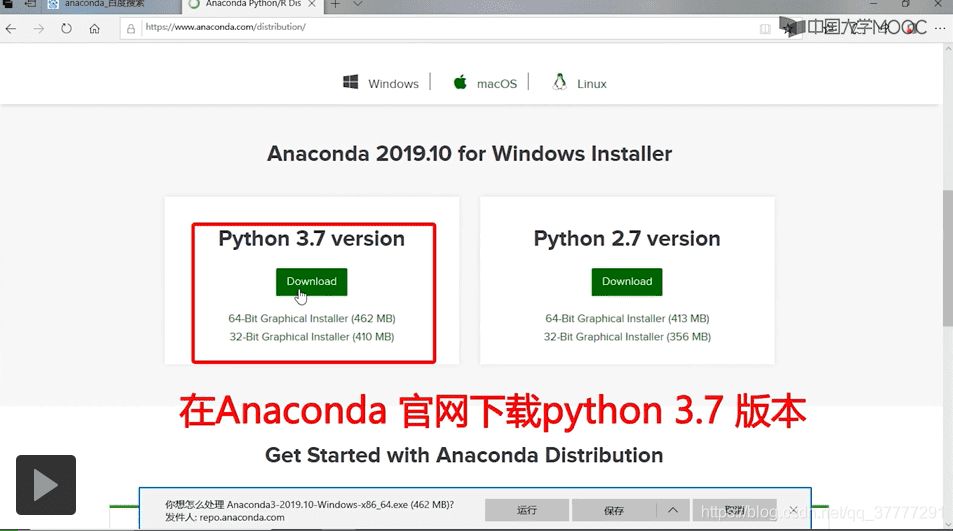This screenshot has height=531, width=953.
Task: Click the Python 2.7 version heading
Action: tap(627, 239)
